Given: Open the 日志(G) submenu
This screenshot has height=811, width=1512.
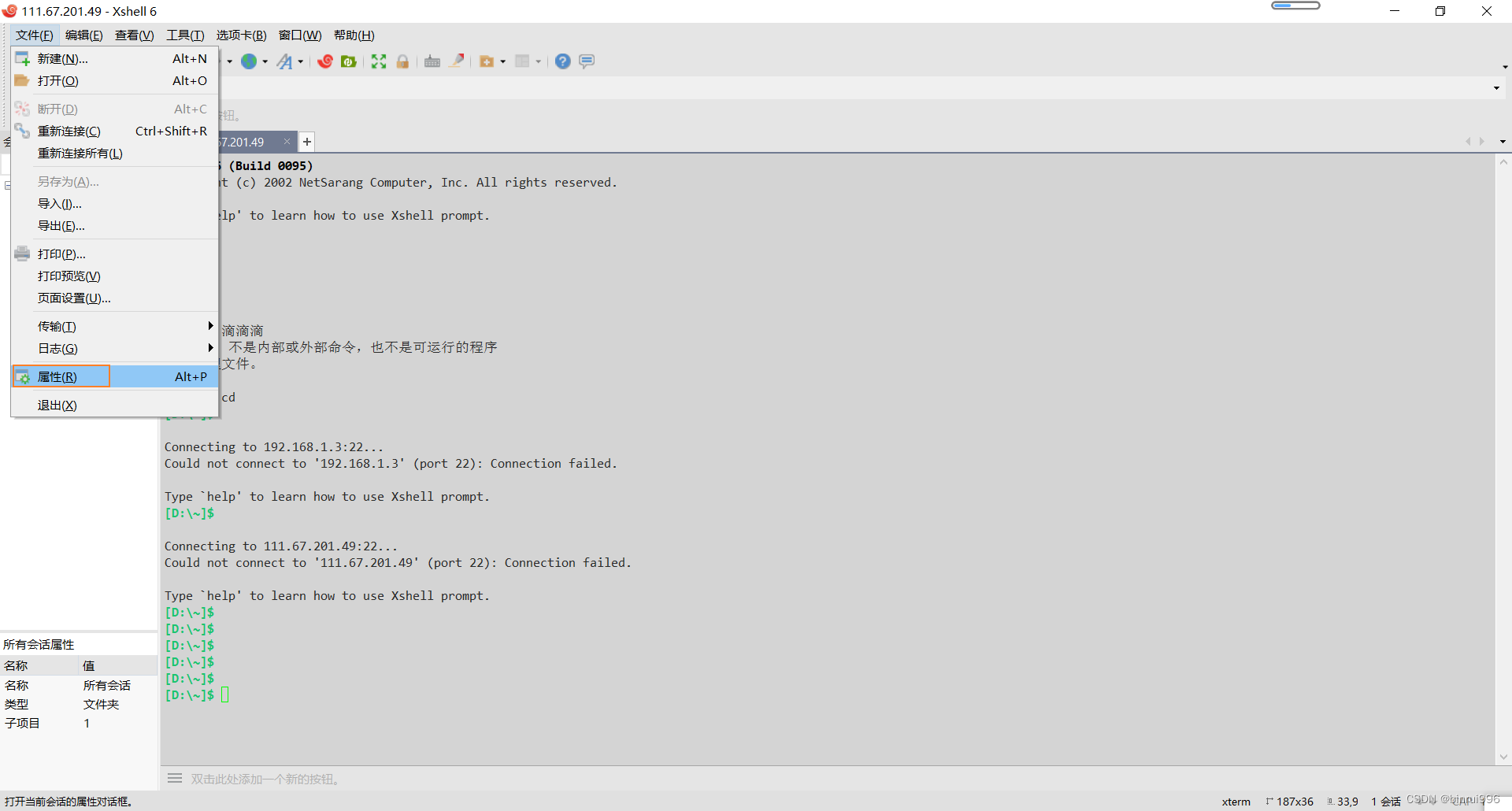Looking at the screenshot, I should (115, 348).
